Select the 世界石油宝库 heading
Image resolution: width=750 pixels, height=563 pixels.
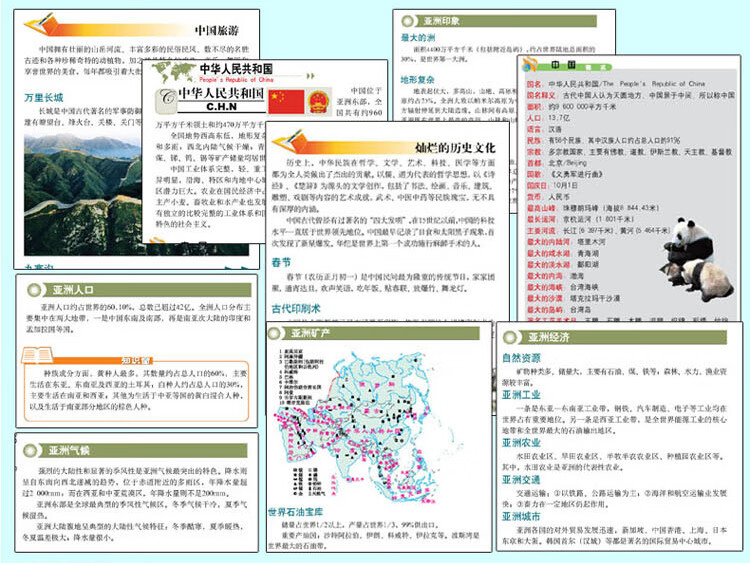295,512
